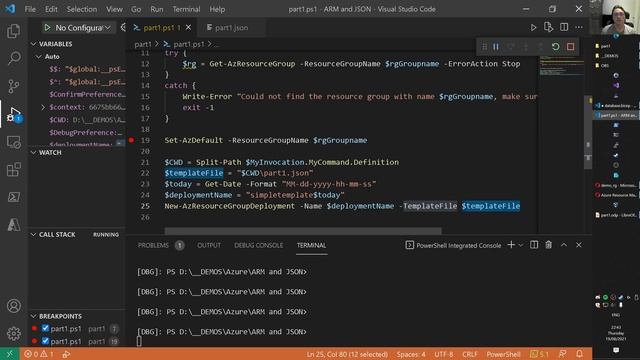This screenshot has width=640, height=360.
Task: Change encoding via UTF-8 status item
Action: point(444,354)
